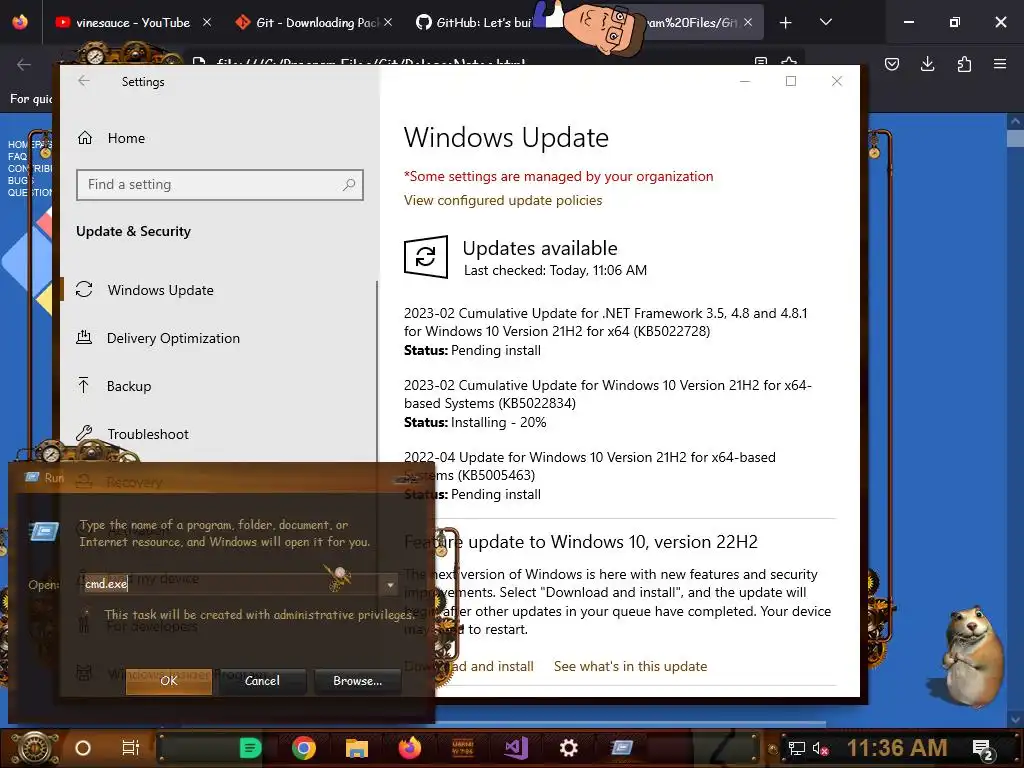Open the Firefox downloads panel
This screenshot has width=1024, height=768.
tap(927, 64)
